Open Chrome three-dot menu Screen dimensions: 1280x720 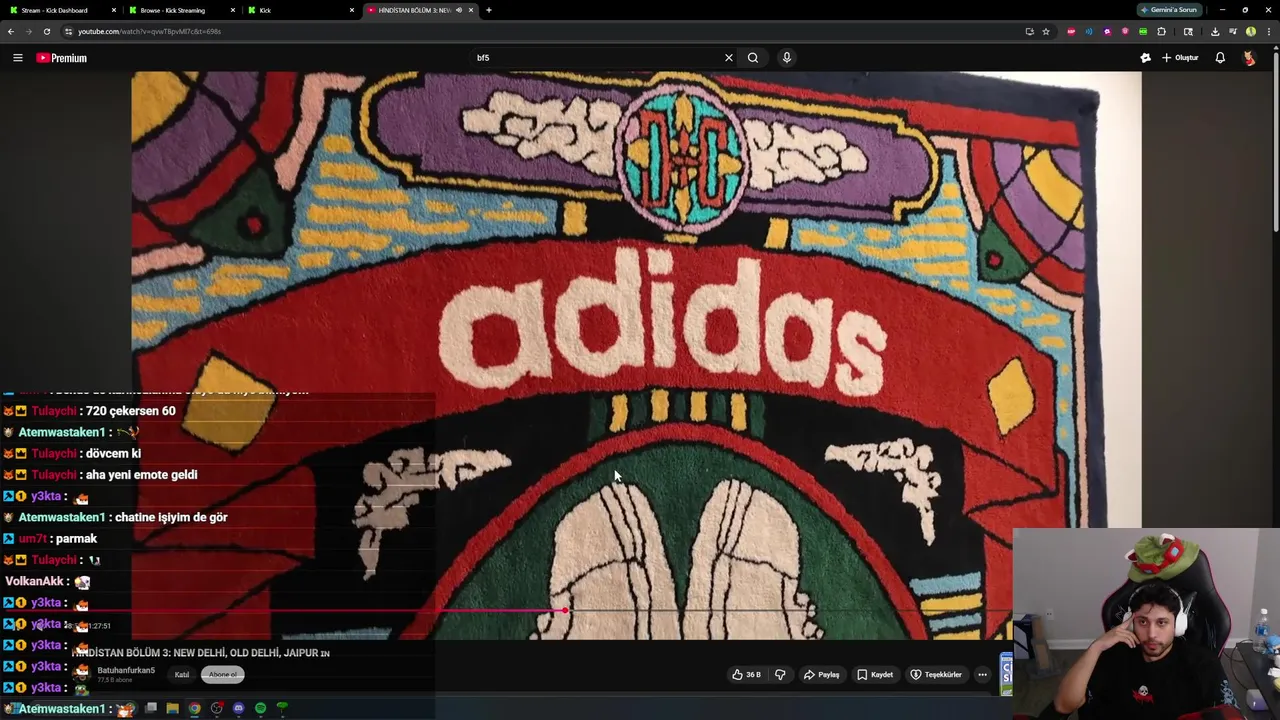pyautogui.click(x=1269, y=31)
